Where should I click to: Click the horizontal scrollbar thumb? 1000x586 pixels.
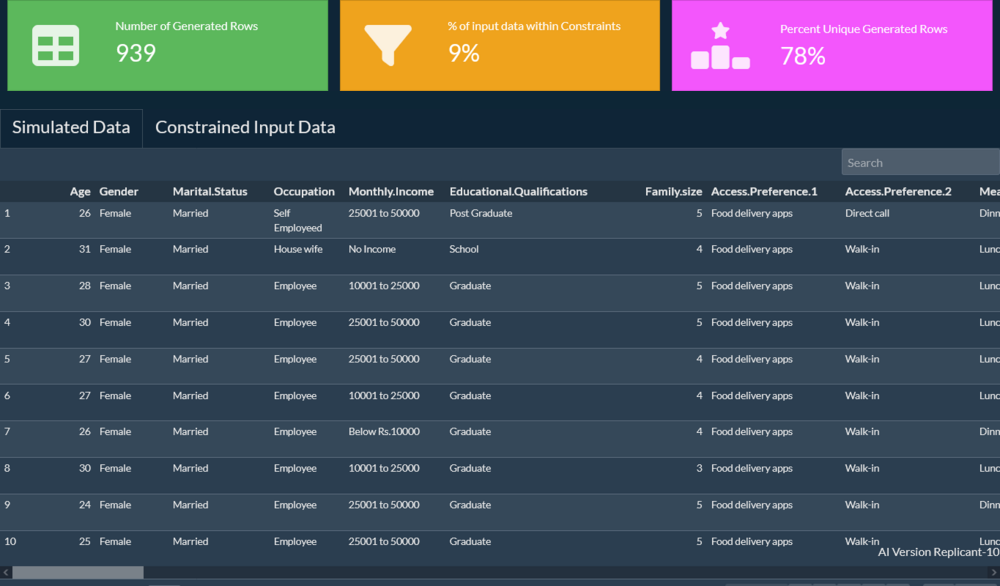click(78, 572)
